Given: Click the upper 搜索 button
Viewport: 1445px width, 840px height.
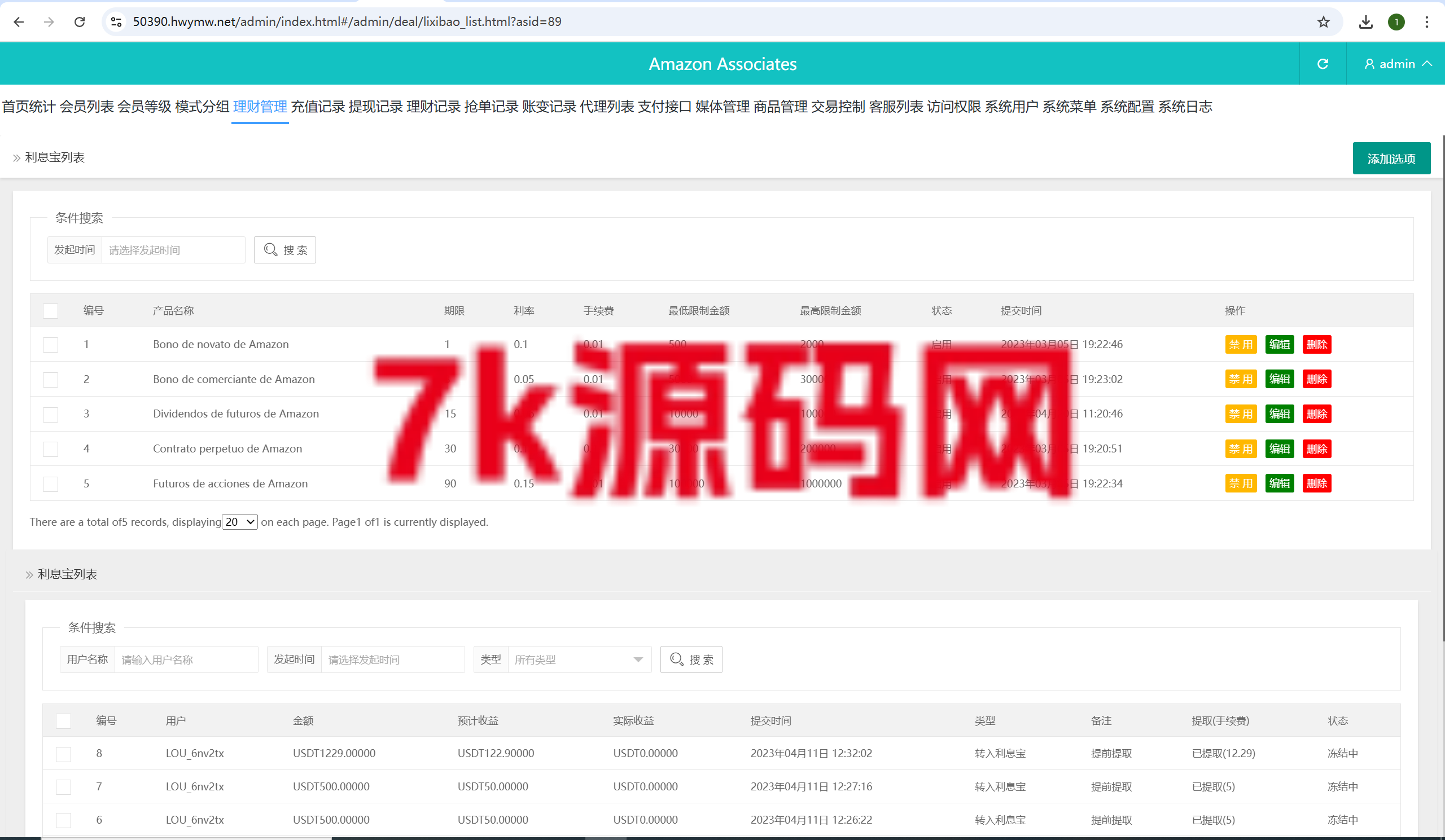Looking at the screenshot, I should pos(285,250).
